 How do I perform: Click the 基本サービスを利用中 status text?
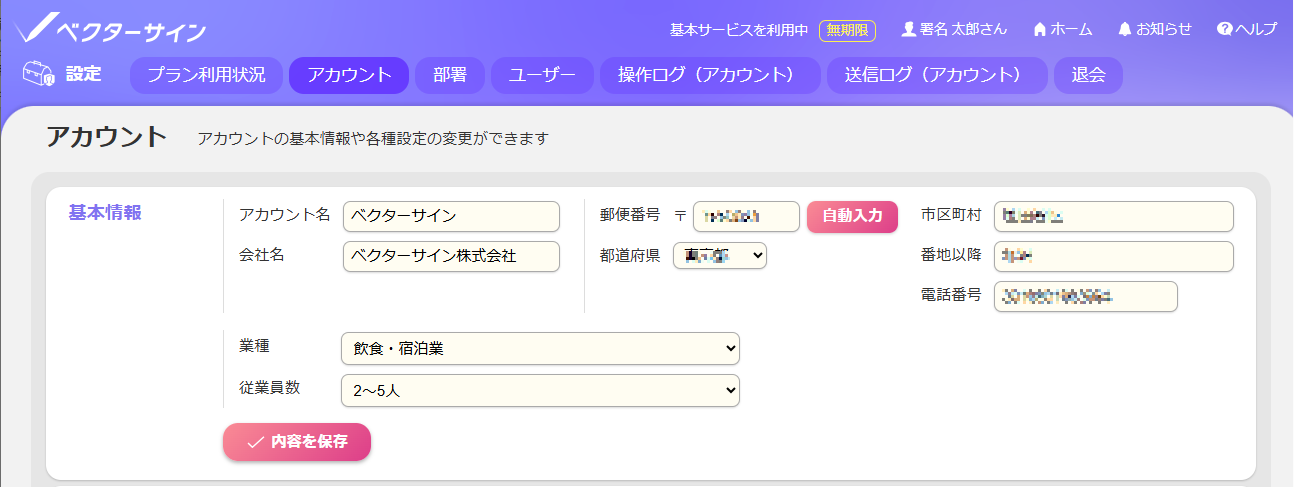coord(739,30)
